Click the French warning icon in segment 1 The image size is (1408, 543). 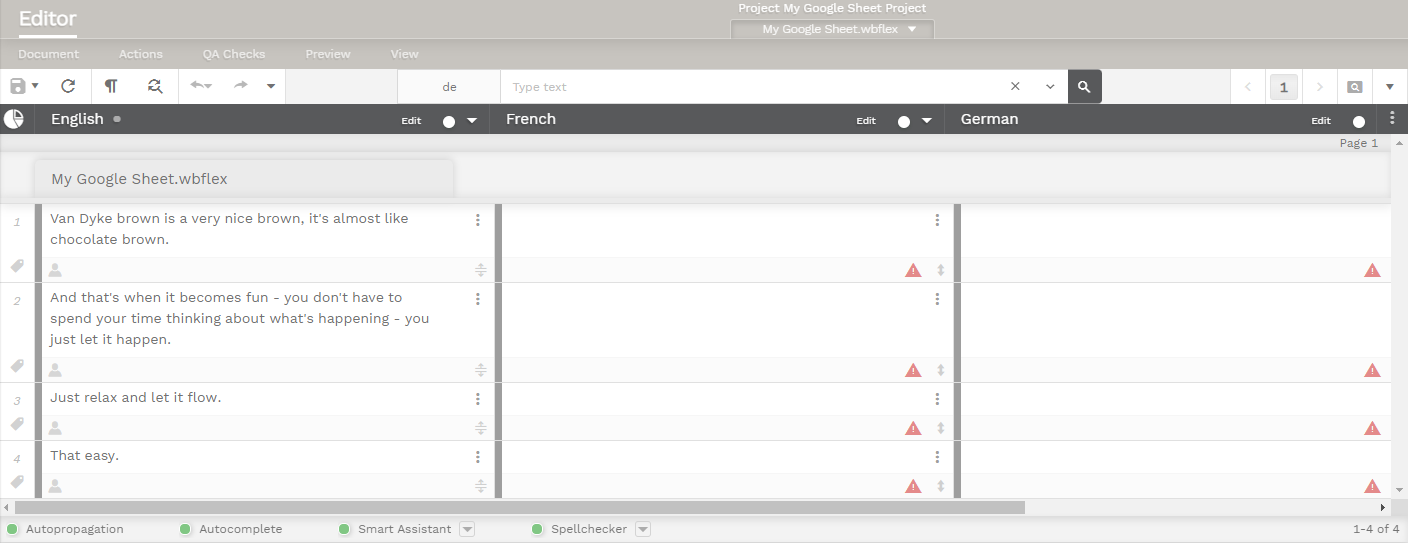click(x=913, y=270)
